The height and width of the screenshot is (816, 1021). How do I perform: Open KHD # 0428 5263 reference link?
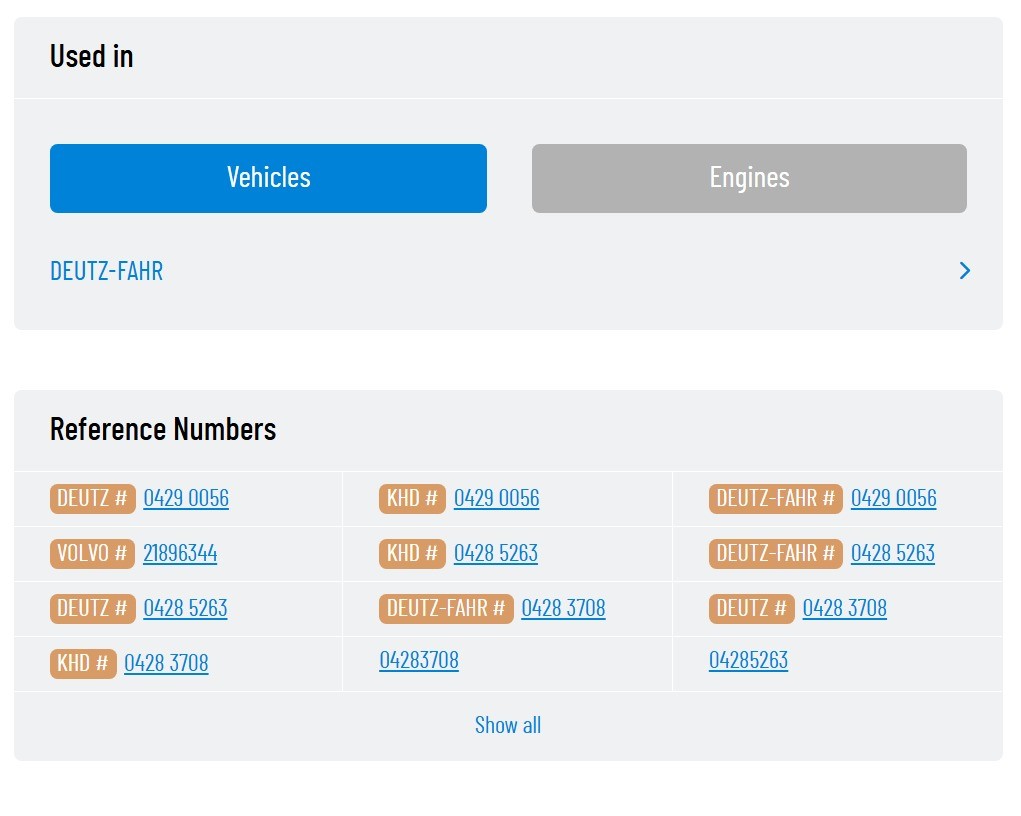[496, 554]
